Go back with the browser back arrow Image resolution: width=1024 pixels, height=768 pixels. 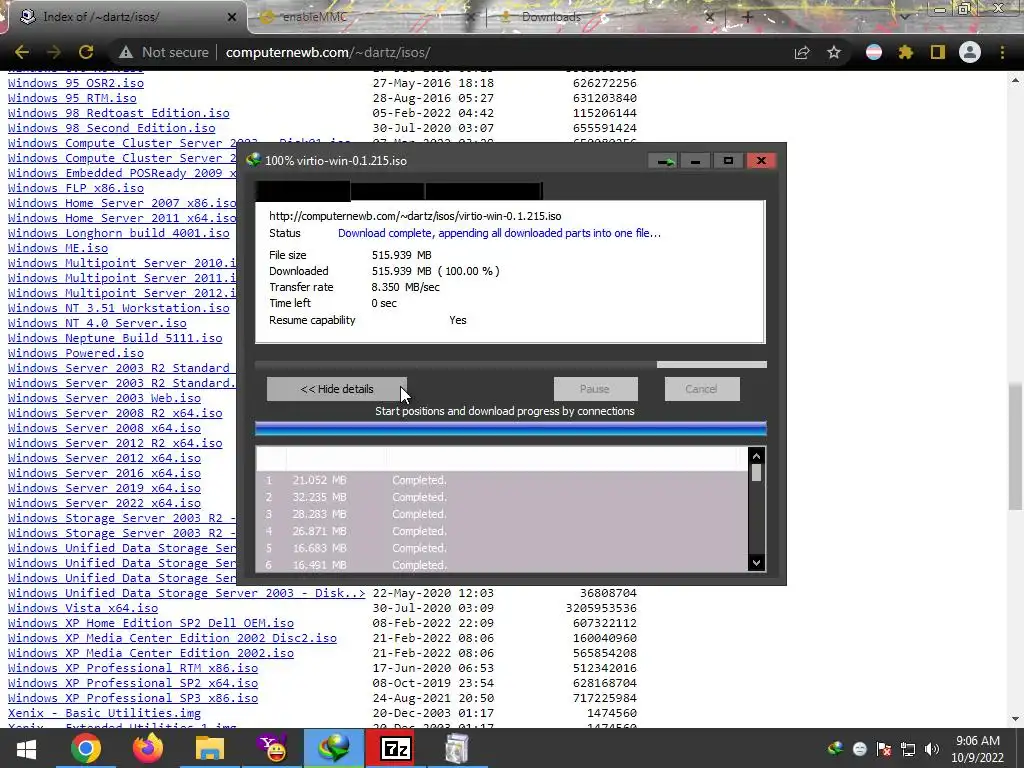(22, 52)
